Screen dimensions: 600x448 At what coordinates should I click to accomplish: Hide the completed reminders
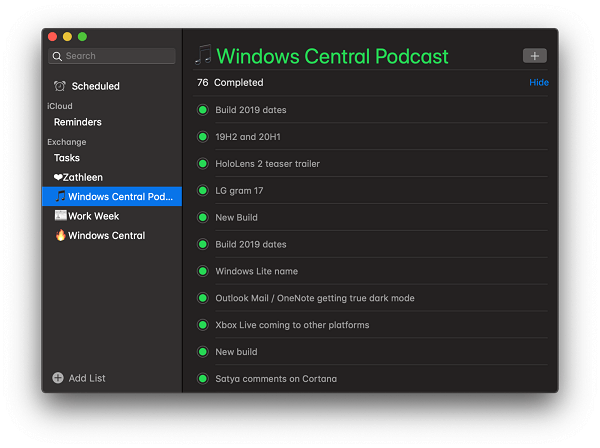(539, 83)
